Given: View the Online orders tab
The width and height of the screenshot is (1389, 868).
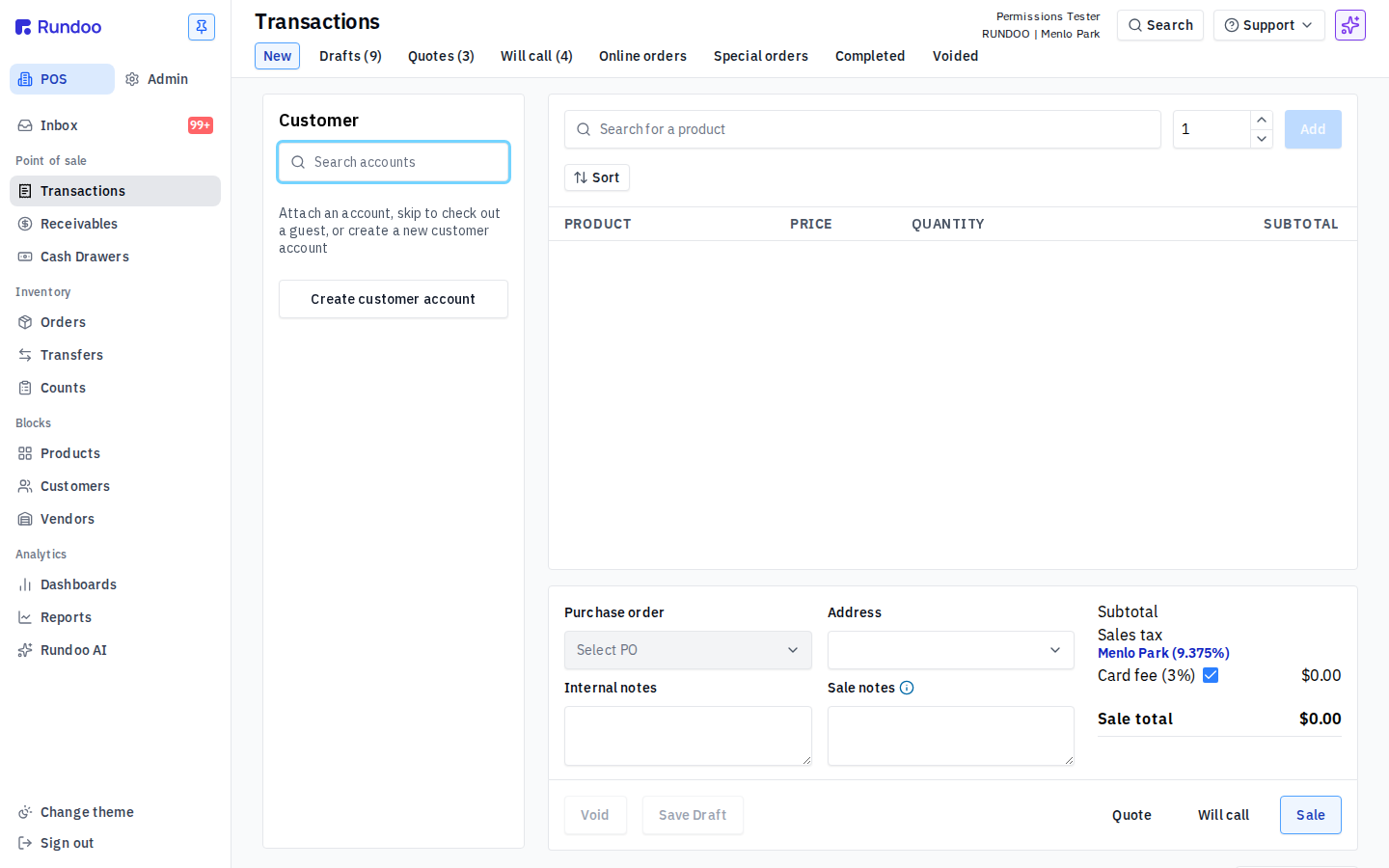Looking at the screenshot, I should tap(642, 56).
